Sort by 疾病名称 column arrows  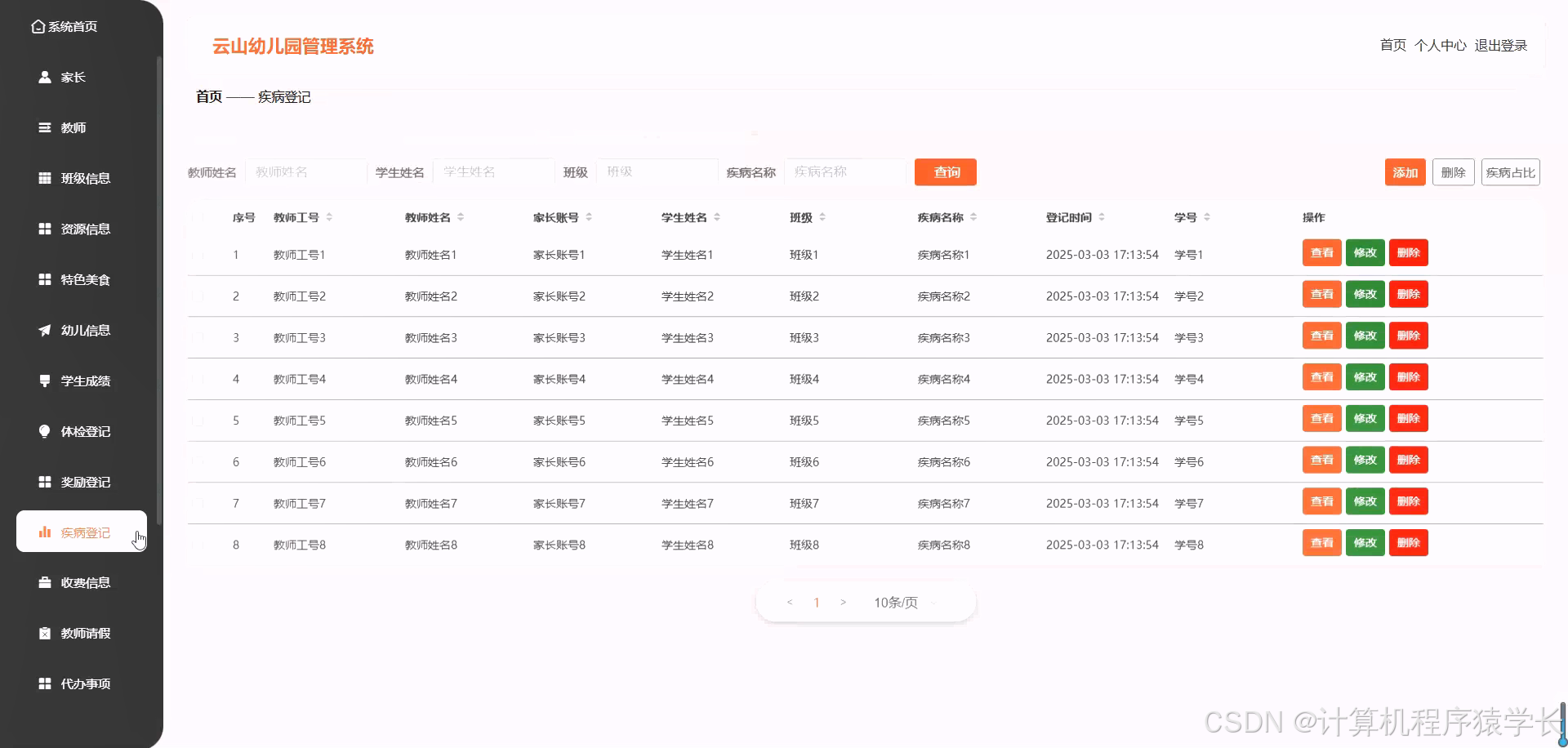click(x=973, y=217)
